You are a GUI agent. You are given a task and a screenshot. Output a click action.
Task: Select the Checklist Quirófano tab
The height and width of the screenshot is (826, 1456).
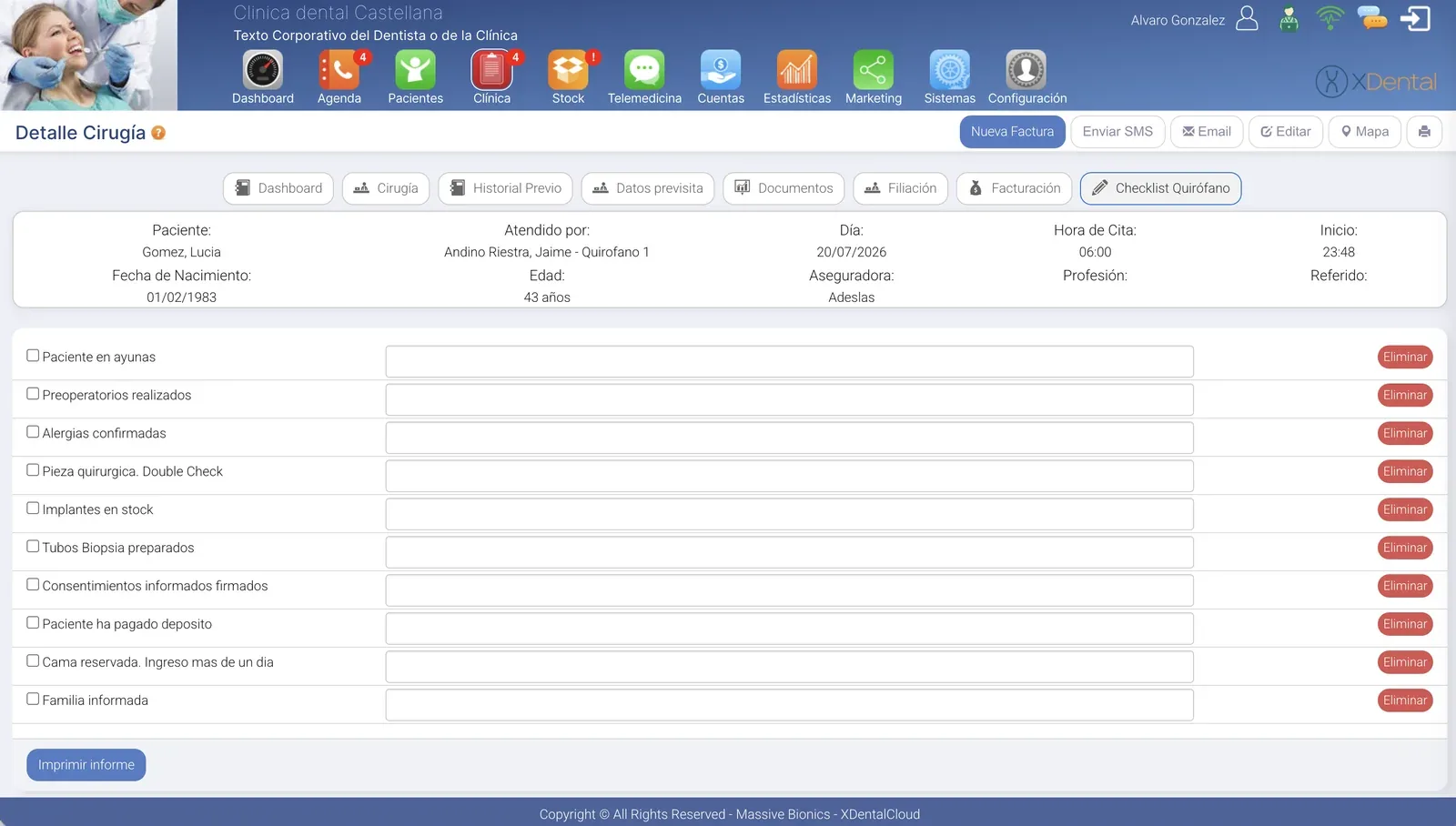(x=1161, y=188)
